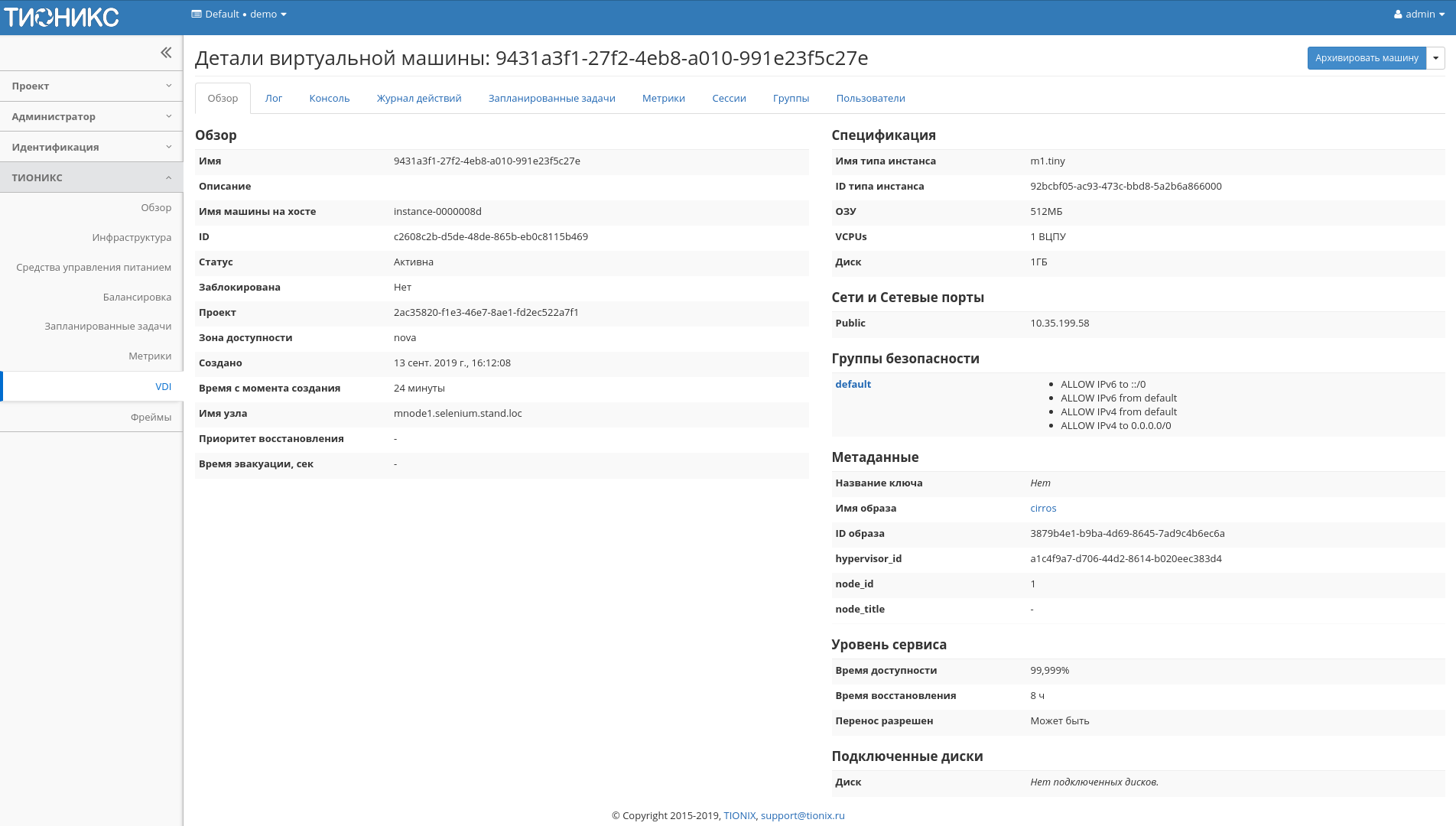Open the default security group link
1456x826 pixels.
tap(853, 384)
